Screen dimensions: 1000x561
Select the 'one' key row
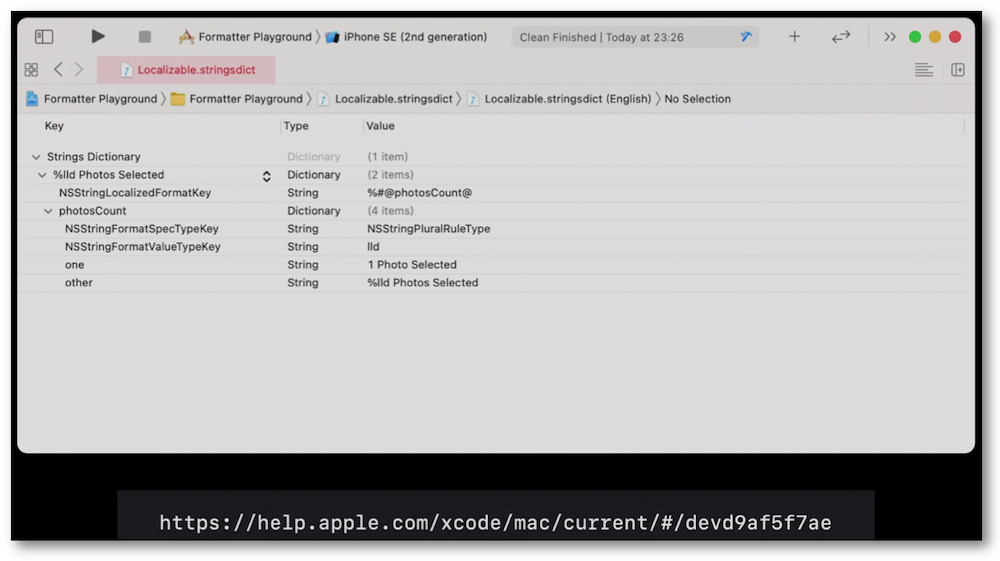click(74, 265)
